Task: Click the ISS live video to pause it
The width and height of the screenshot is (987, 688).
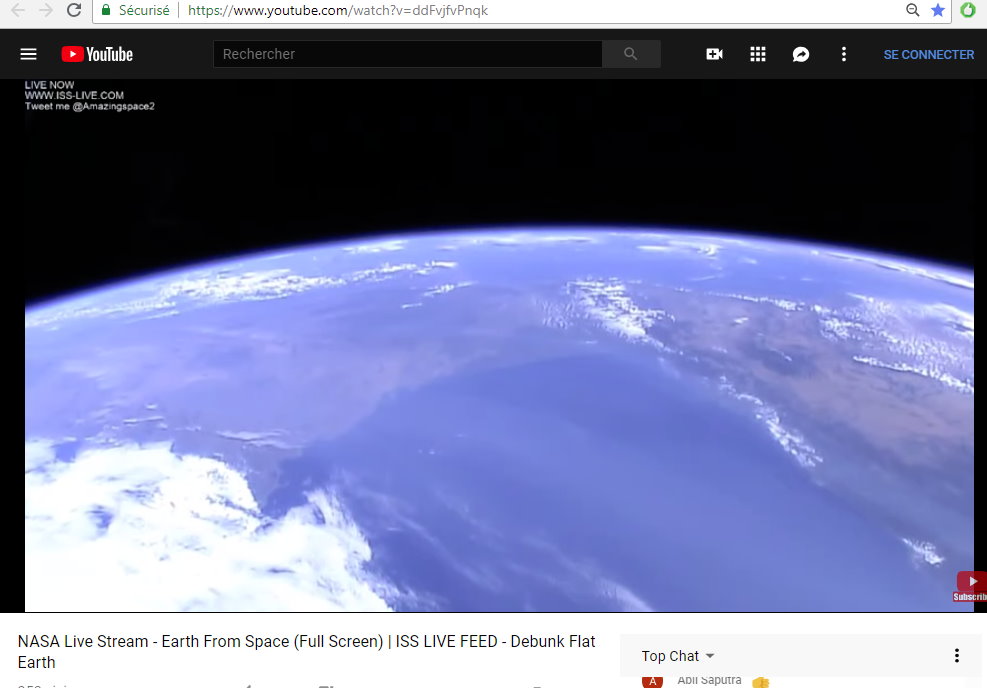Action: 499,345
